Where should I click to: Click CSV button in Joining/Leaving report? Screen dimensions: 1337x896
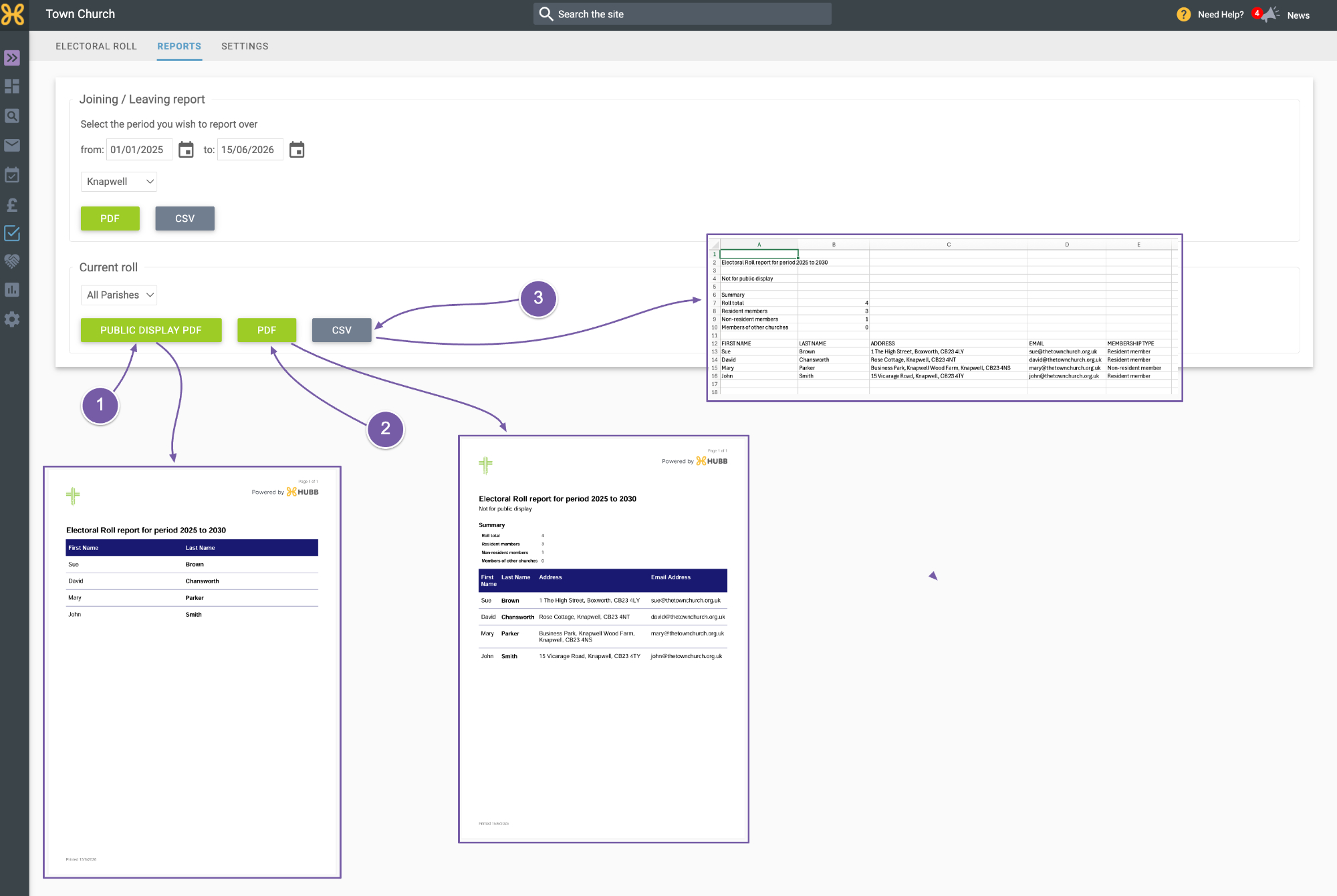click(x=185, y=218)
